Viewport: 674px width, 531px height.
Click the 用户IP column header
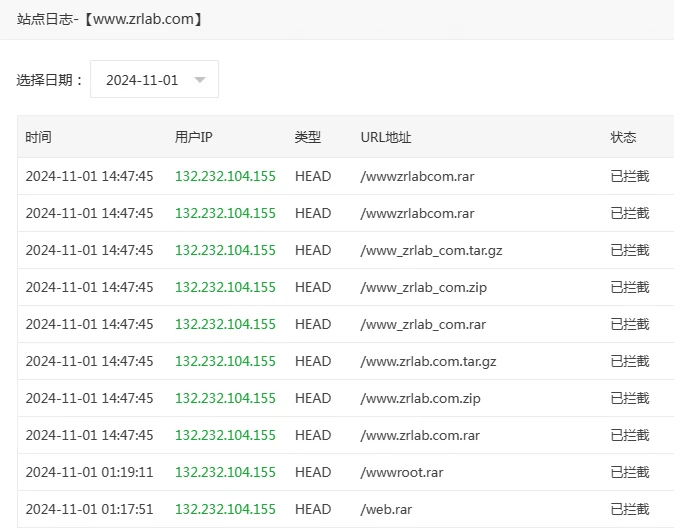193,137
